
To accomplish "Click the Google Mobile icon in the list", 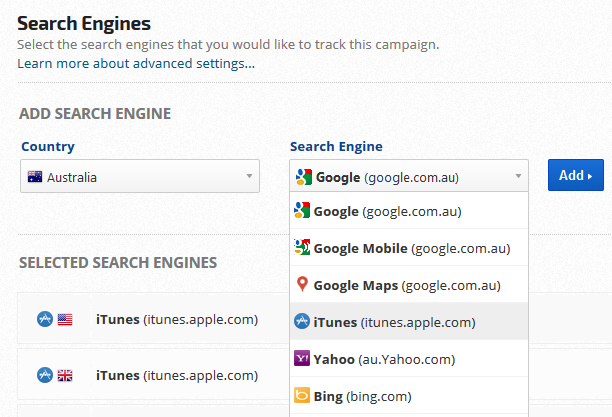I will 302,248.
